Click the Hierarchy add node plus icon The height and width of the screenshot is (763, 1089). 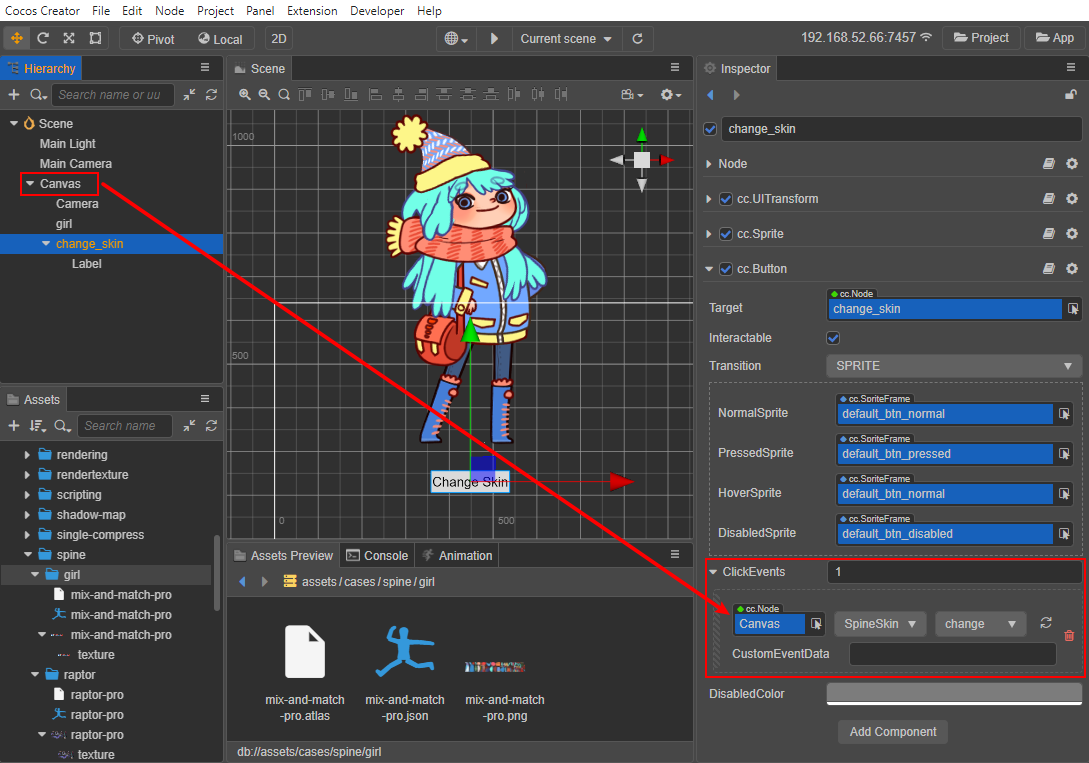click(14, 95)
